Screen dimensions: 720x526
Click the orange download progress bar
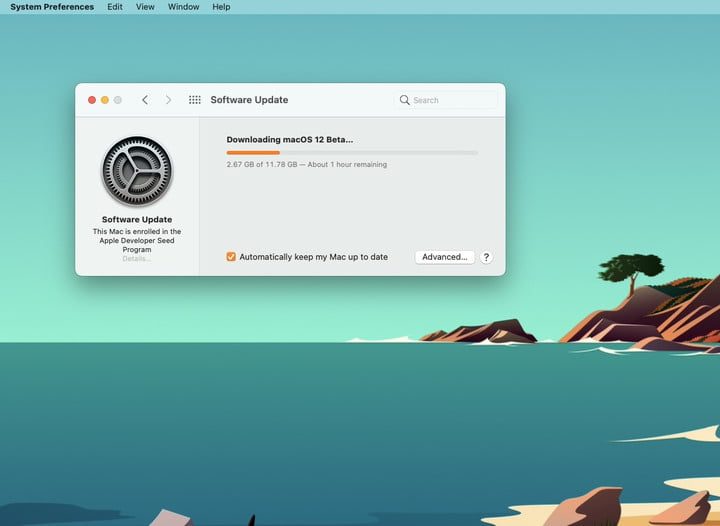[352, 153]
